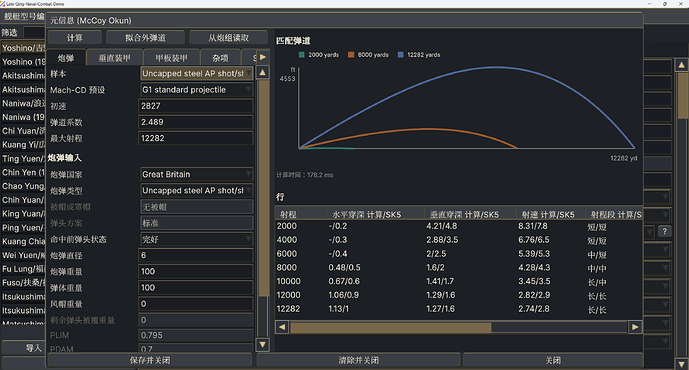Image resolution: width=689 pixels, height=370 pixels.
Task: Open the disabled 弹头方案 dropdown
Action: point(196,223)
